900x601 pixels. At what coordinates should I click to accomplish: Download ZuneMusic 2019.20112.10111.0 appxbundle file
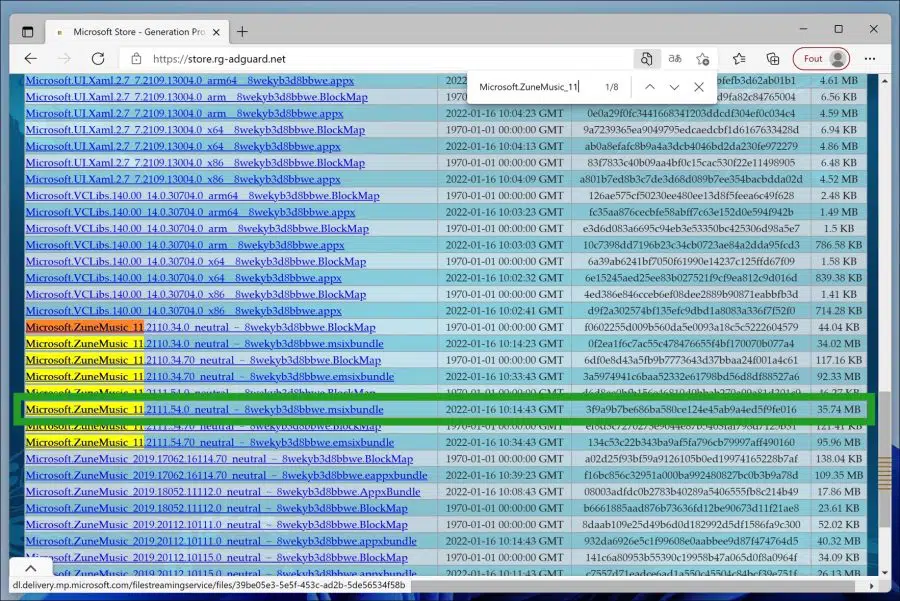pyautogui.click(x=221, y=541)
